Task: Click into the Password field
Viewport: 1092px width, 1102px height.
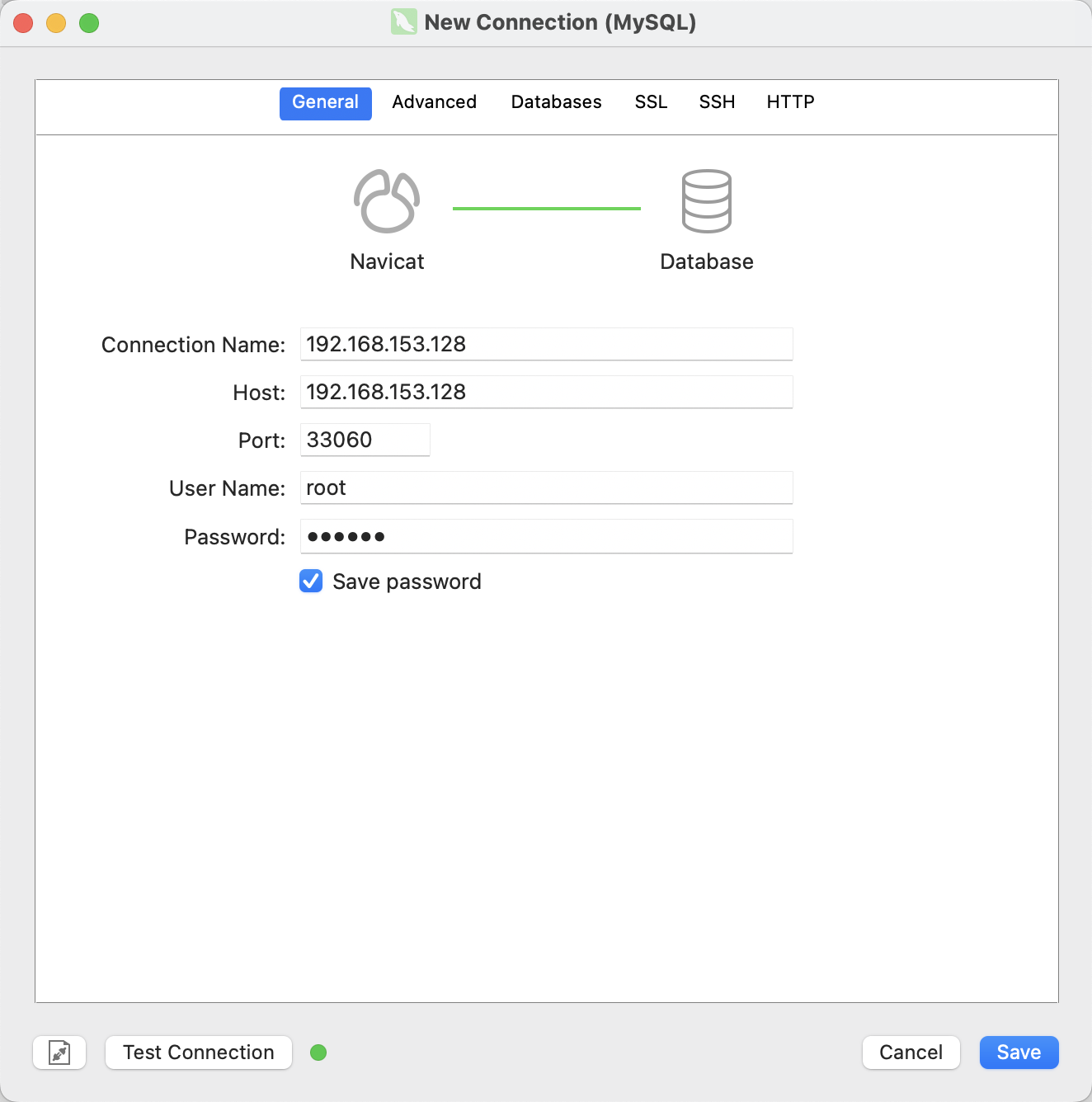Action: [x=546, y=536]
